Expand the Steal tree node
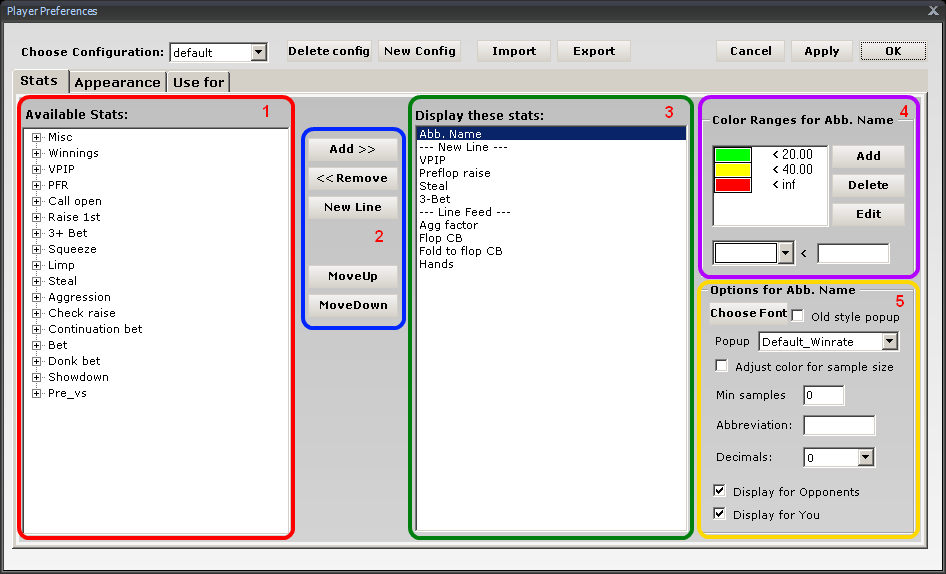This screenshot has width=946, height=574. pos(37,281)
